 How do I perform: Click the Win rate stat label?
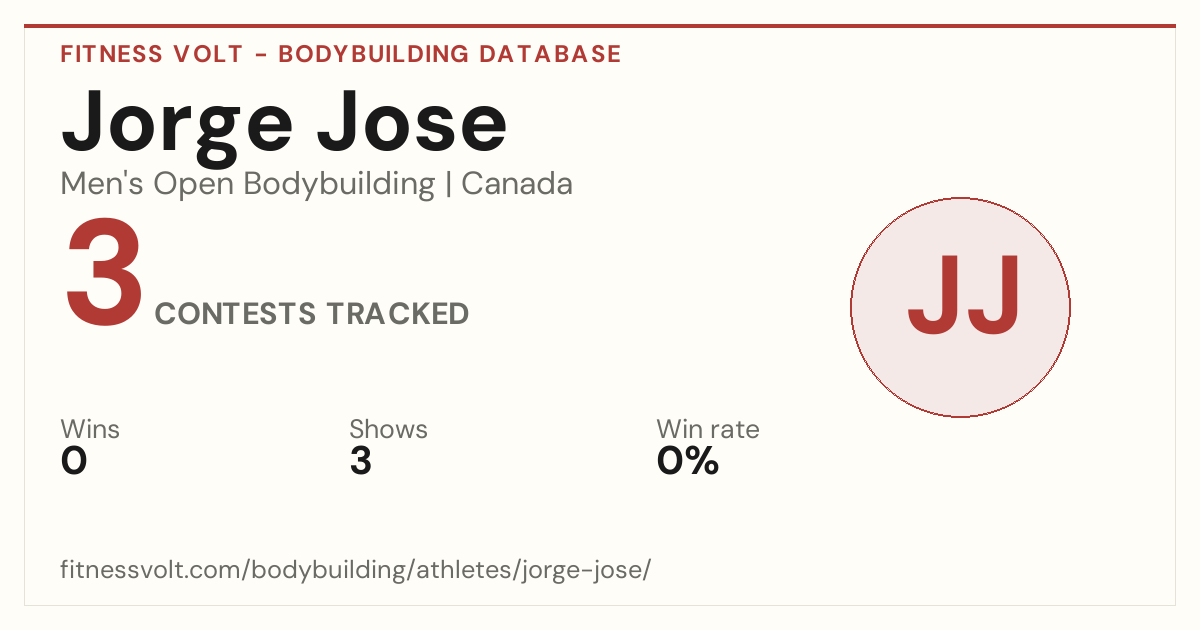(x=708, y=429)
